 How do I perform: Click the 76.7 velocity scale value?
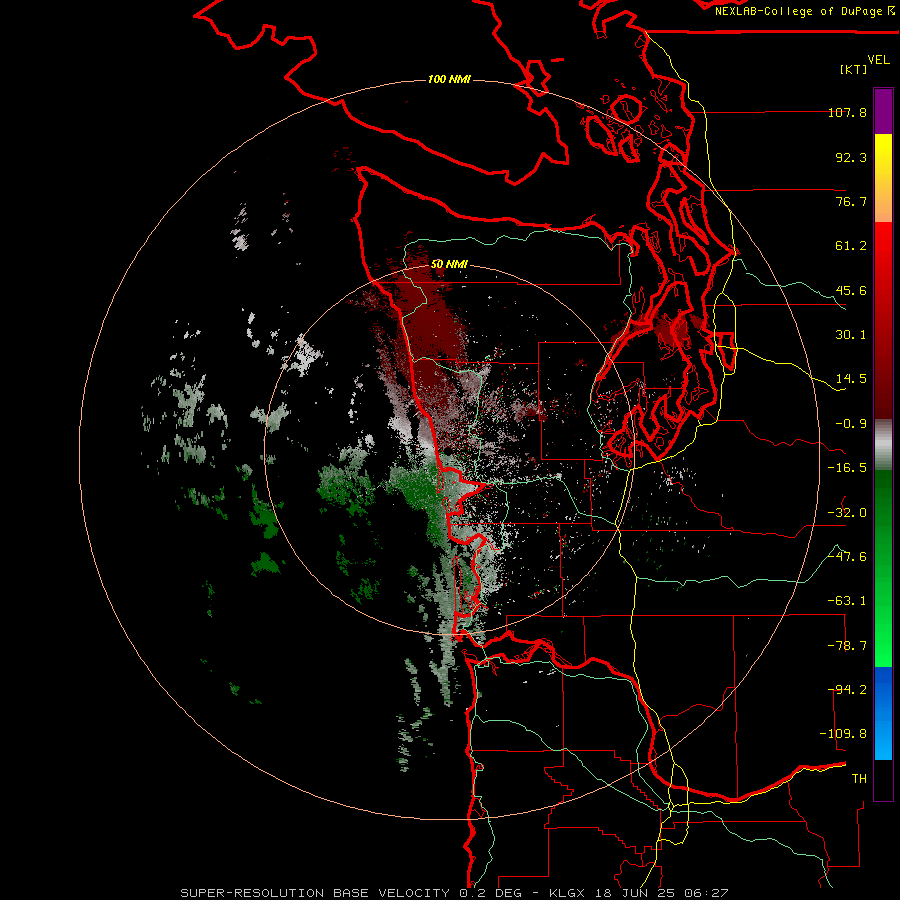point(851,201)
